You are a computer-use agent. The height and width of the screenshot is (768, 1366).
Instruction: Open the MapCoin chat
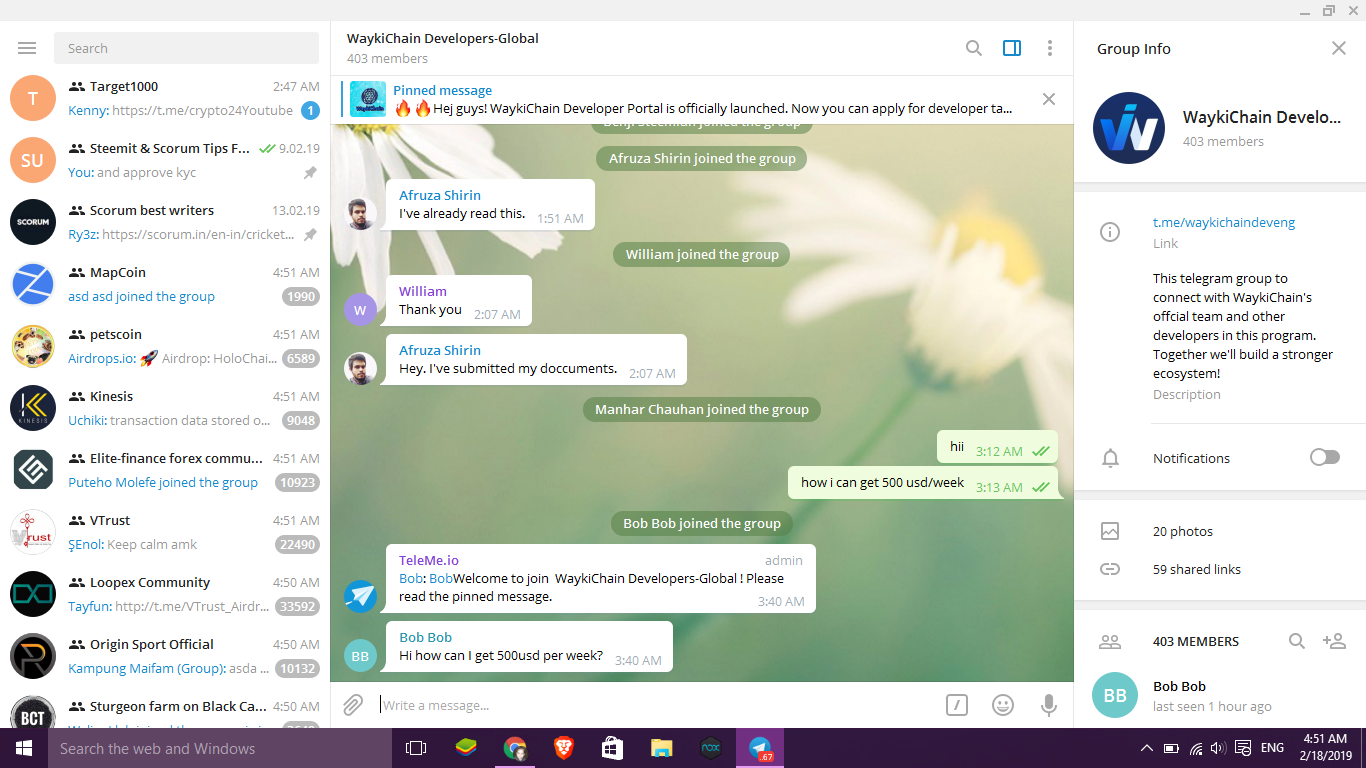(165, 284)
